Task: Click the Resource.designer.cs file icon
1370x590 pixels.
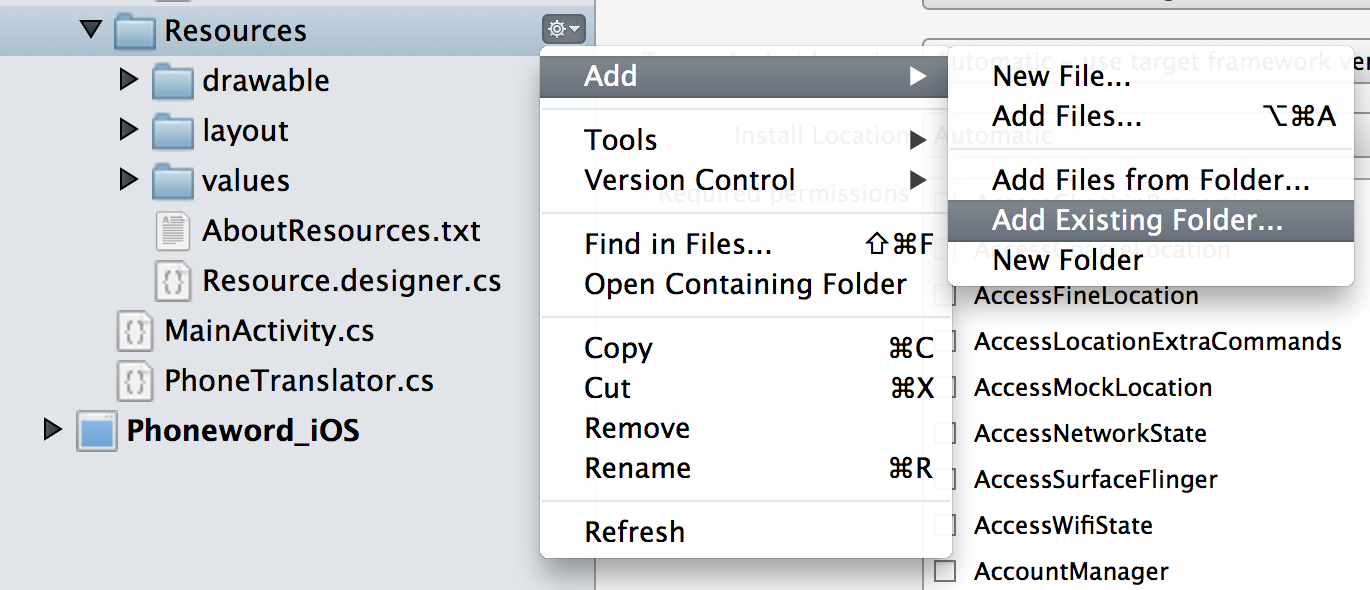Action: (x=173, y=281)
